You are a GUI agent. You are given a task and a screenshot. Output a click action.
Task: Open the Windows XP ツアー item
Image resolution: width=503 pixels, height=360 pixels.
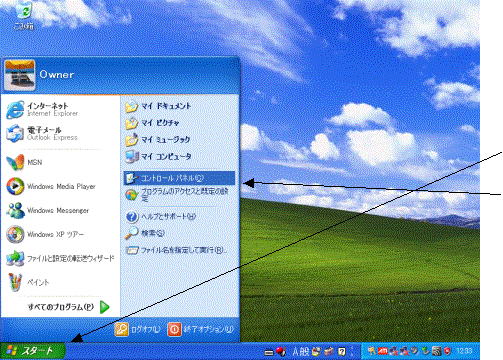point(45,234)
